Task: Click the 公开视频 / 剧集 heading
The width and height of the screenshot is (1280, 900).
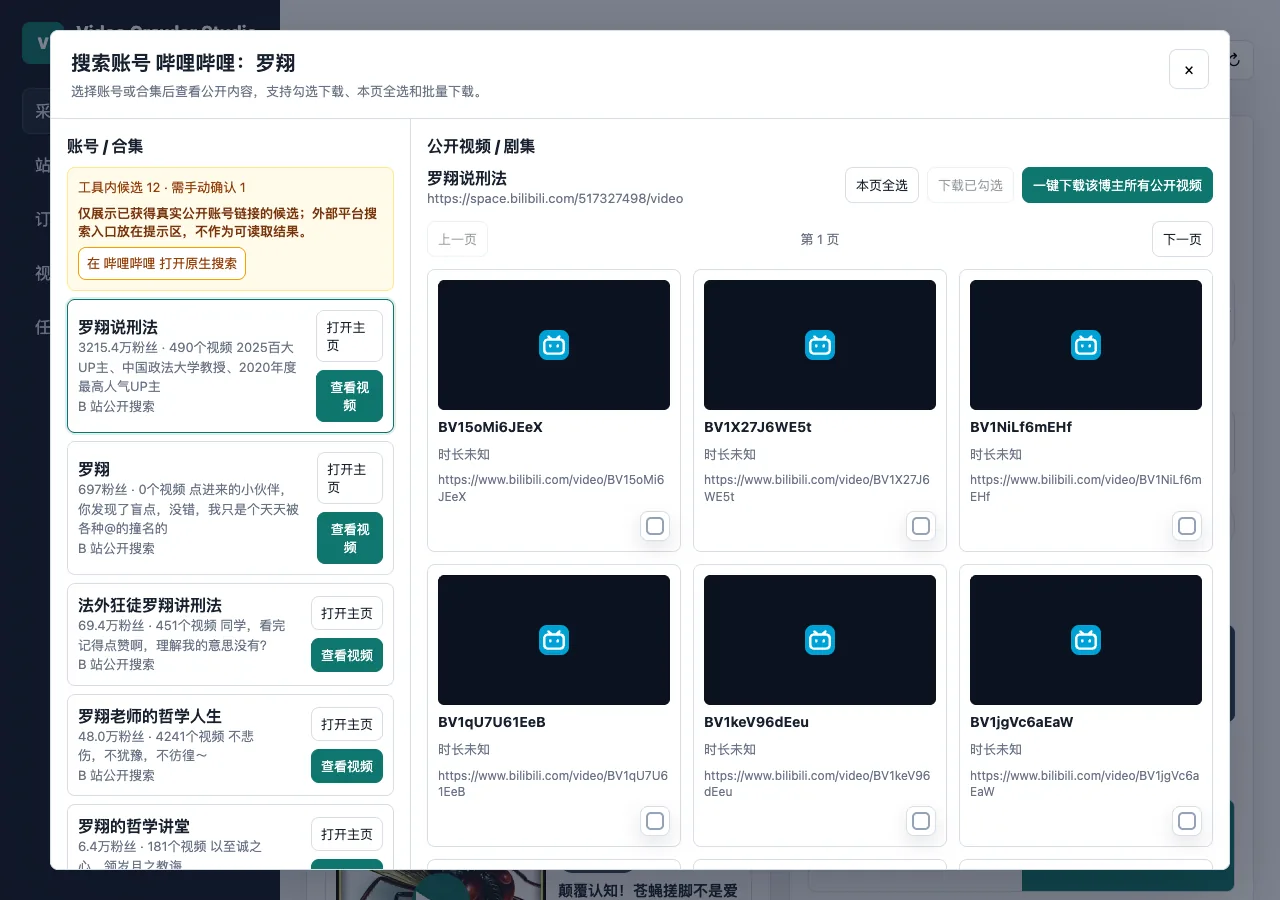Action: 481,146
